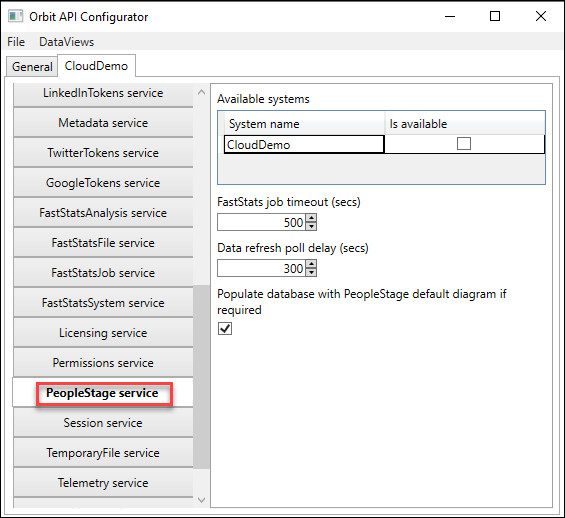The width and height of the screenshot is (565, 518).
Task: Increase Data refresh poll delay
Action: coord(311,264)
